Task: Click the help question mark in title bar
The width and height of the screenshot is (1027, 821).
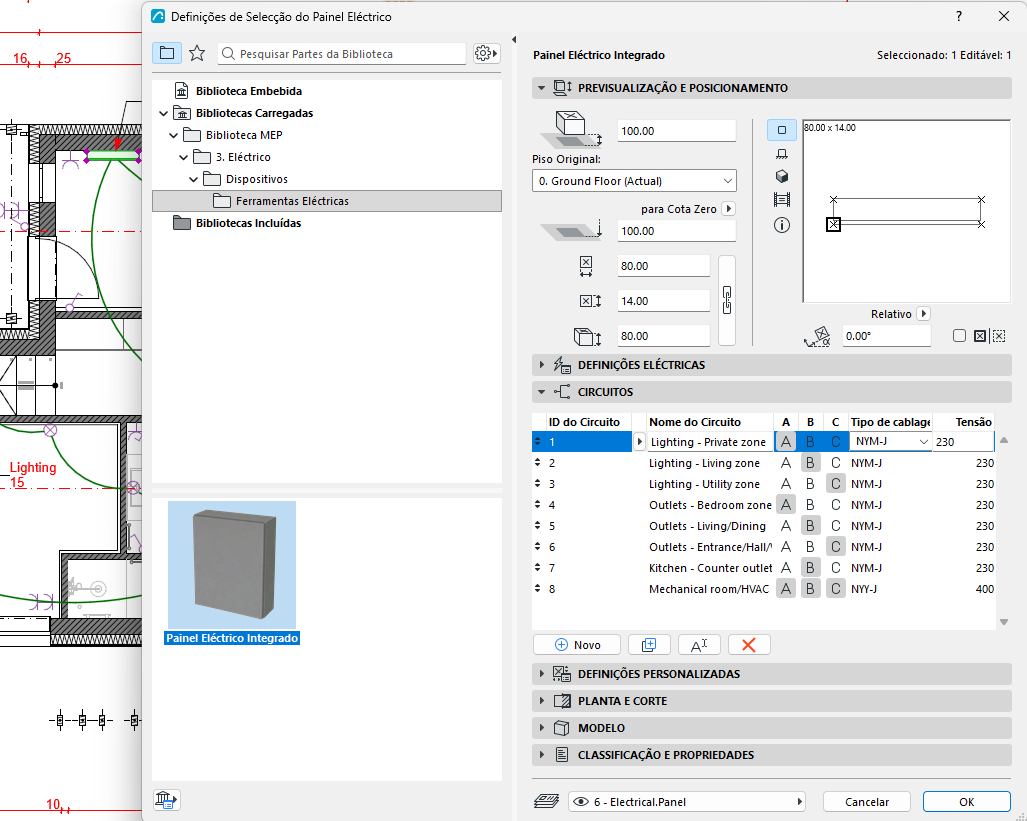Action: pyautogui.click(x=959, y=16)
